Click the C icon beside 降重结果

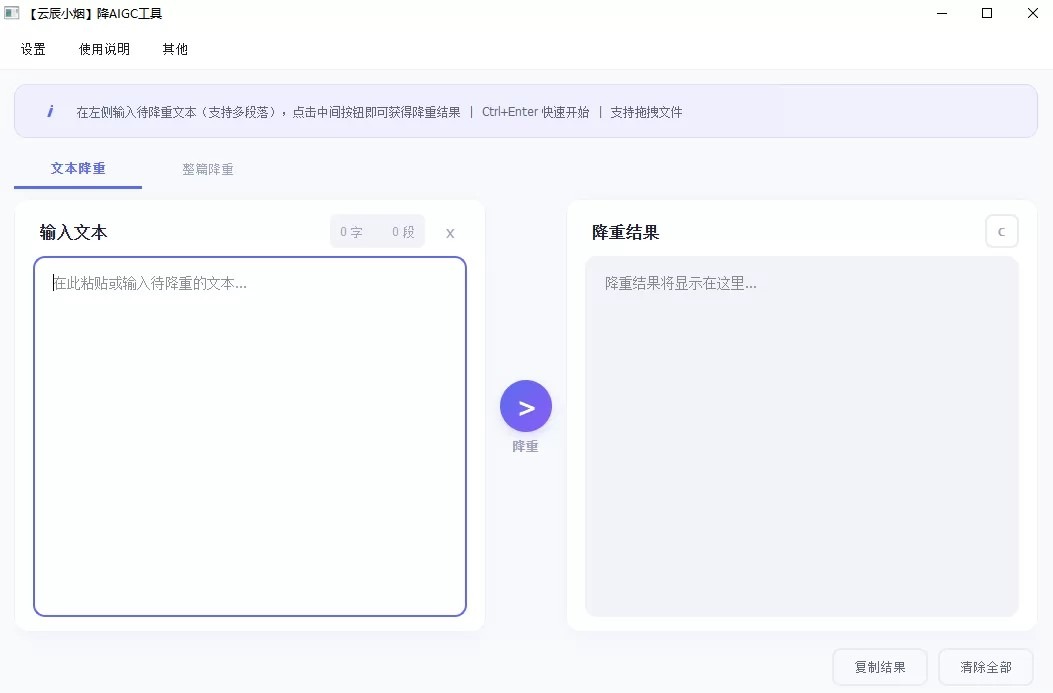click(1001, 232)
